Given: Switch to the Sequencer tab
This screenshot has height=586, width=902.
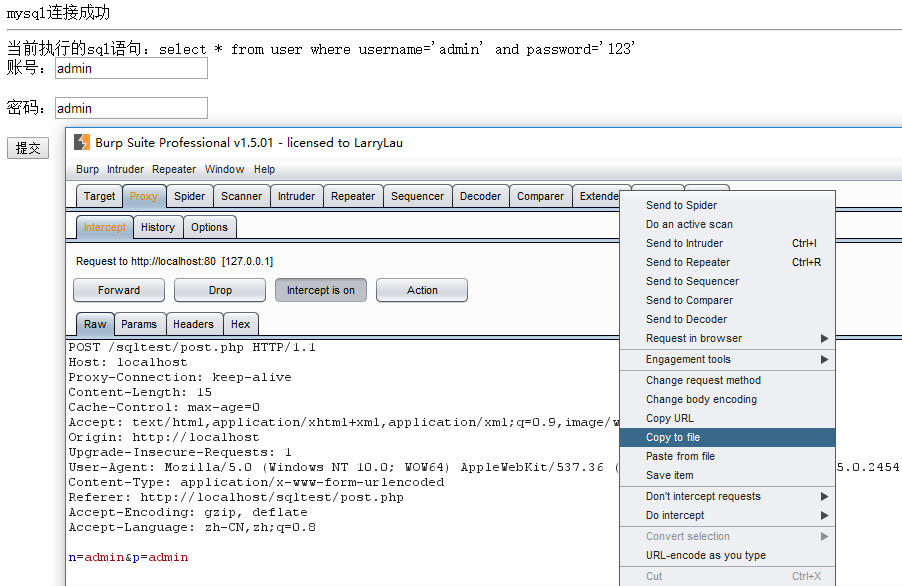Looking at the screenshot, I should (x=418, y=196).
